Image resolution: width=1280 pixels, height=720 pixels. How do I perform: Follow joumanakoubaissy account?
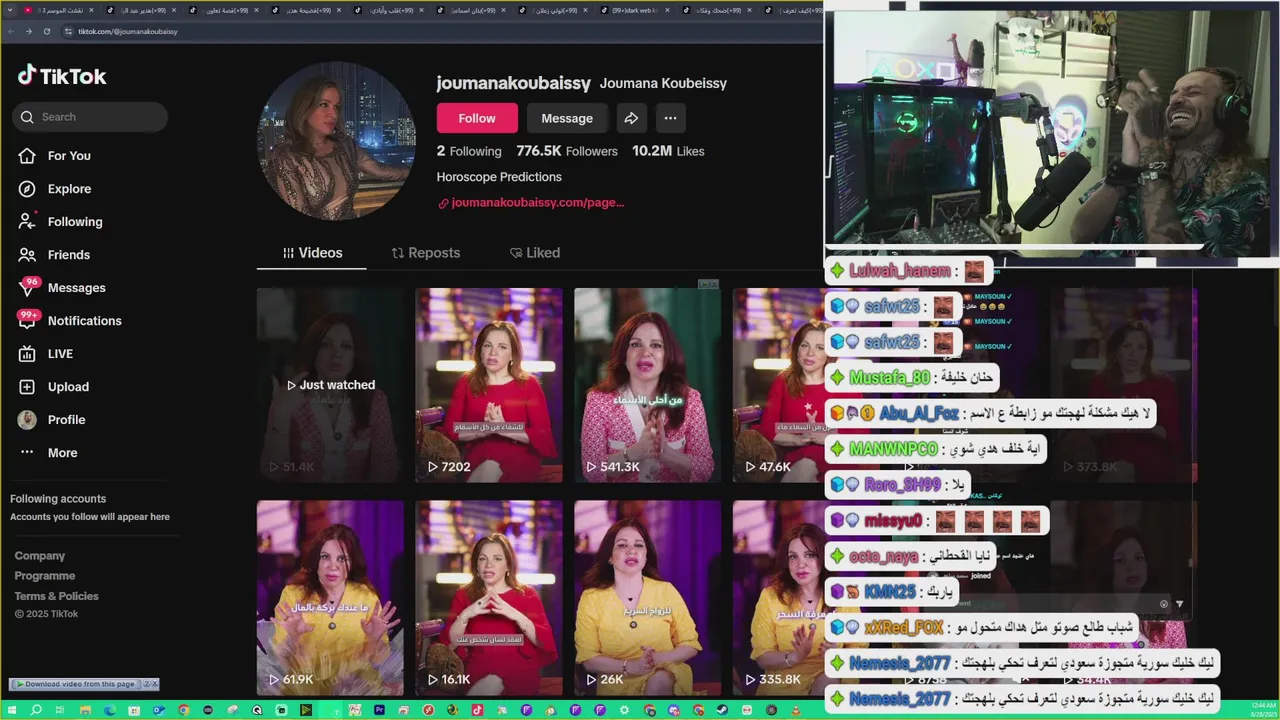[x=477, y=118]
